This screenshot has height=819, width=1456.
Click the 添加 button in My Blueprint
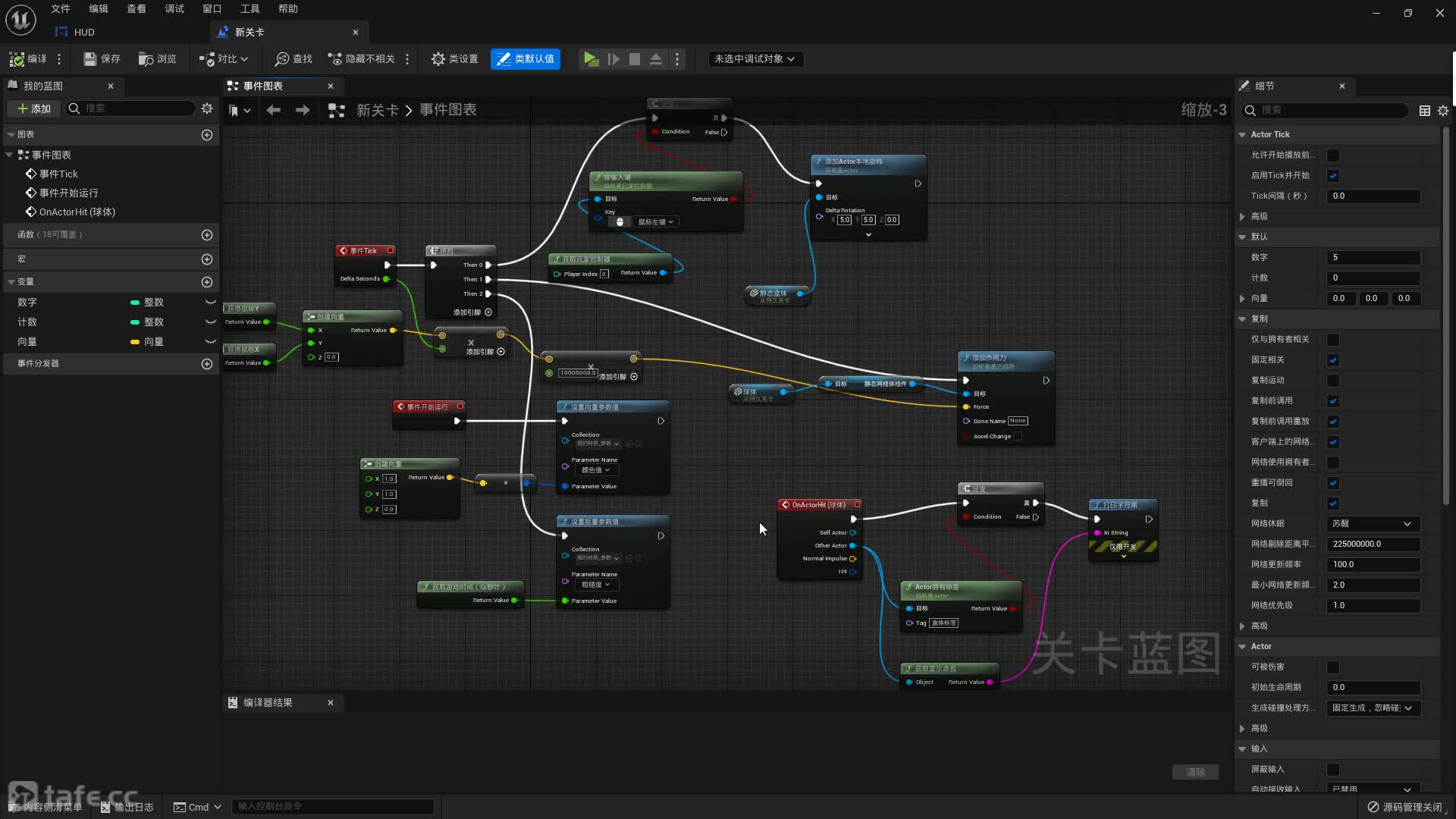point(34,109)
